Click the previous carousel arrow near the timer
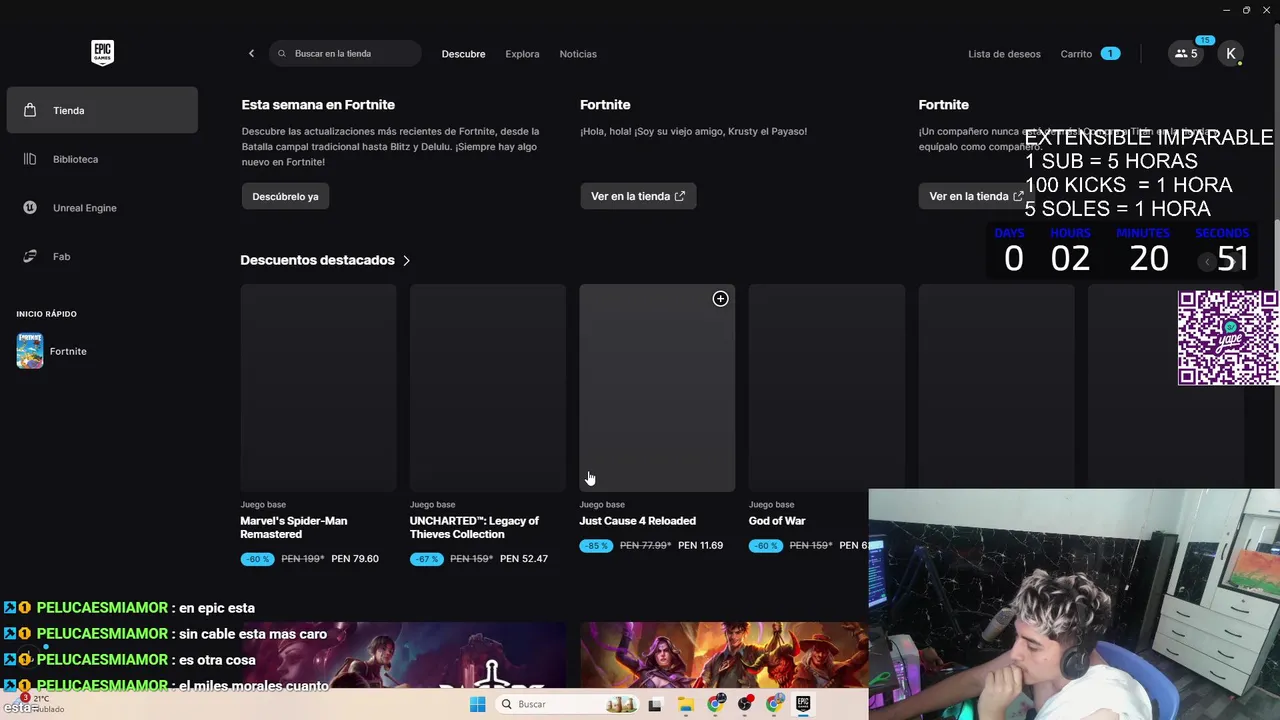The image size is (1280, 720). pyautogui.click(x=1207, y=262)
